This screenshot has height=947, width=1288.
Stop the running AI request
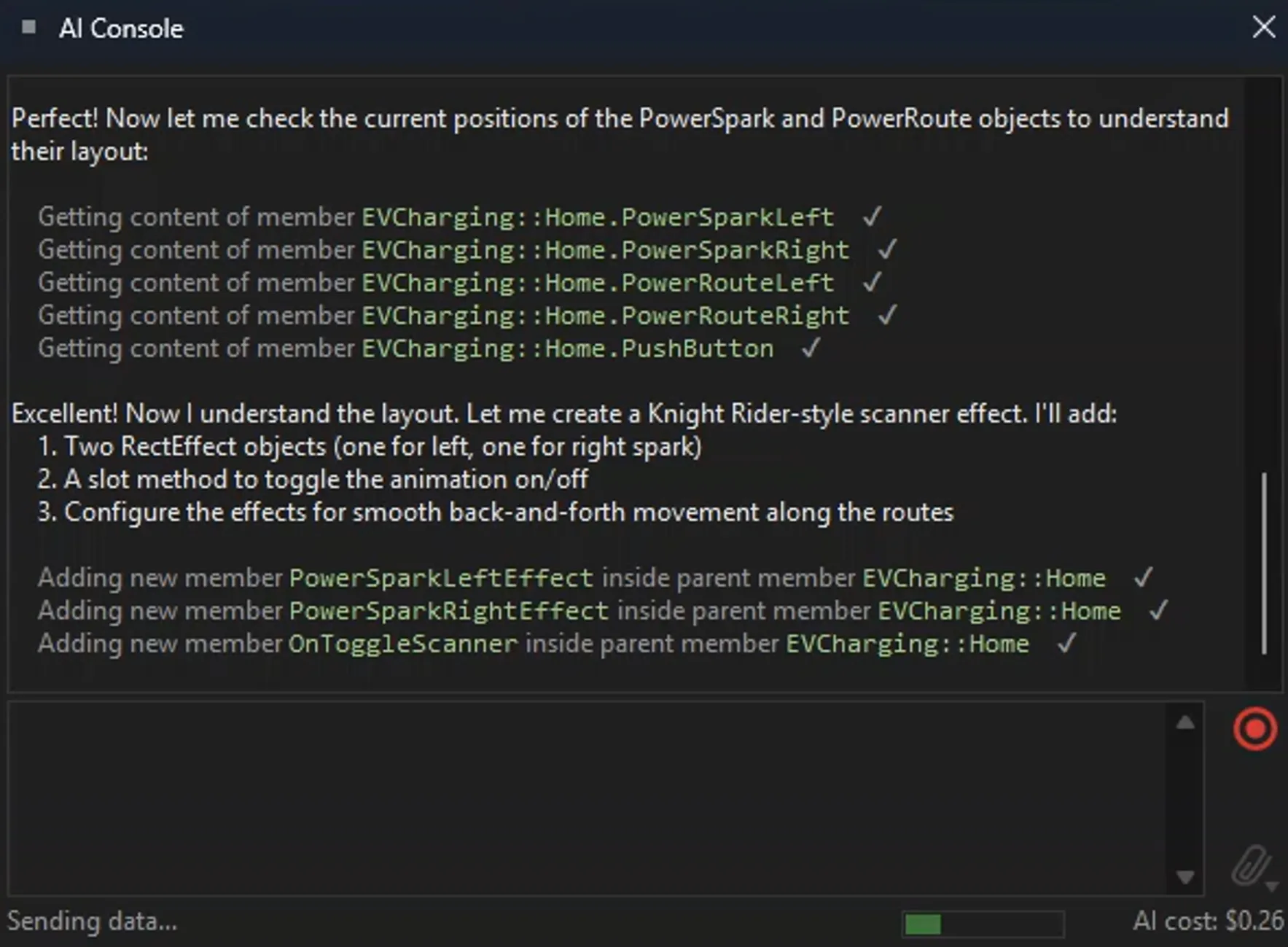[1254, 728]
